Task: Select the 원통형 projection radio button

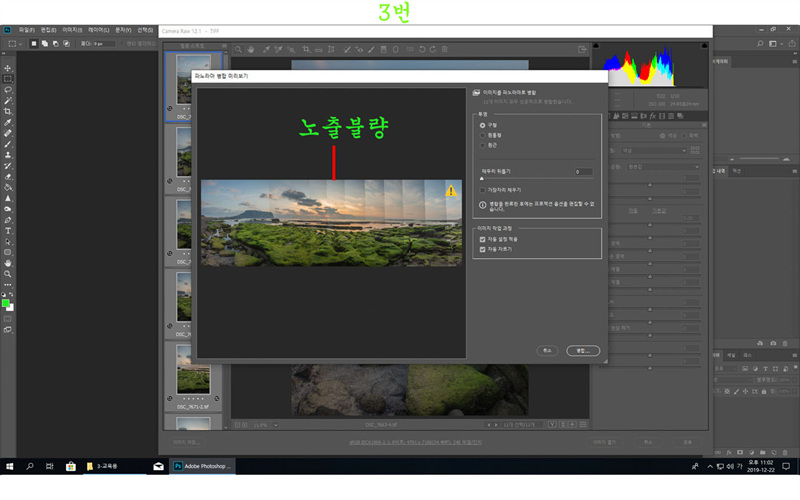Action: [482, 135]
